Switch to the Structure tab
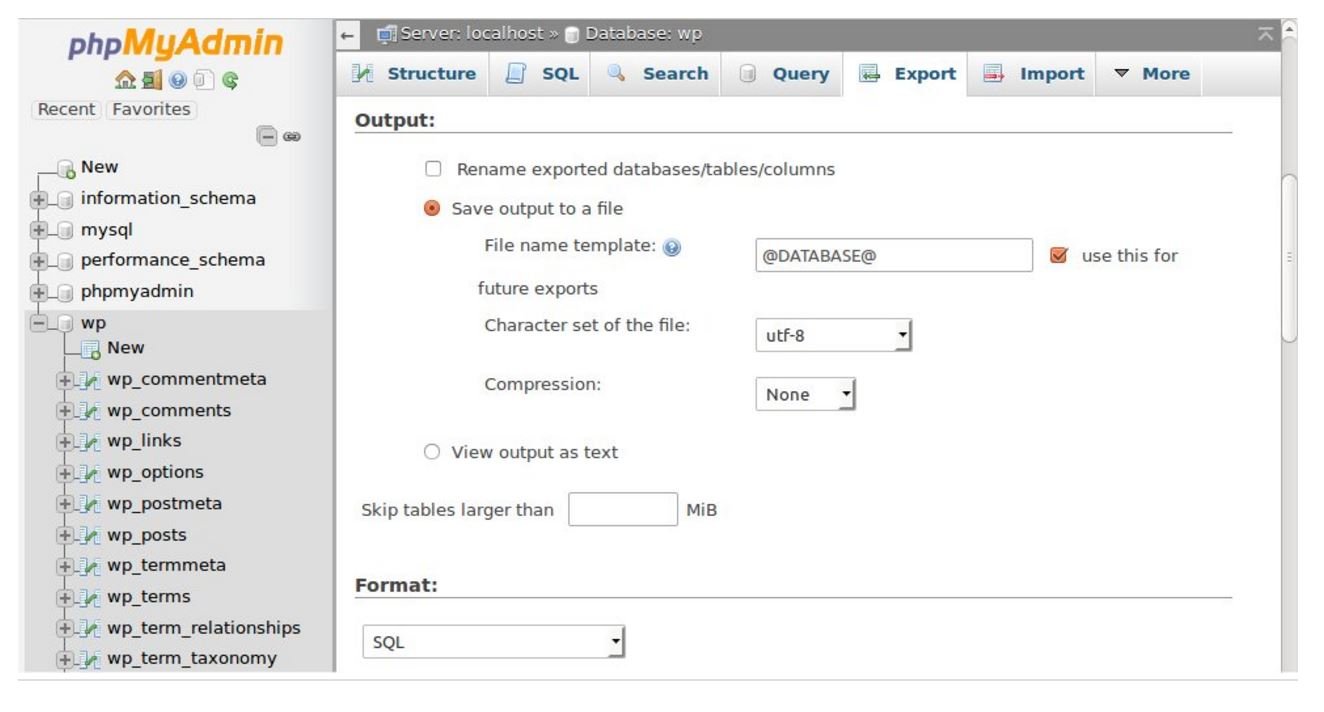 pos(414,74)
